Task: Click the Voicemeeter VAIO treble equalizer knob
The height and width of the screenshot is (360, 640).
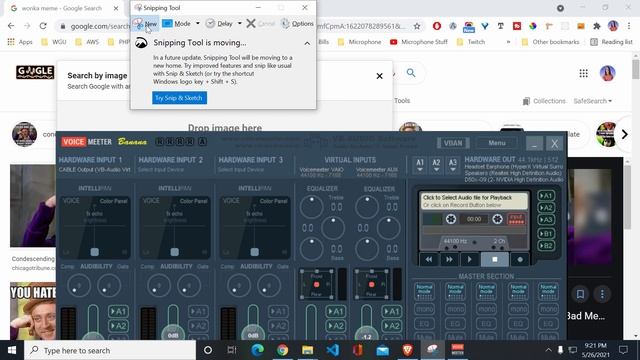Action: pyautogui.click(x=311, y=207)
